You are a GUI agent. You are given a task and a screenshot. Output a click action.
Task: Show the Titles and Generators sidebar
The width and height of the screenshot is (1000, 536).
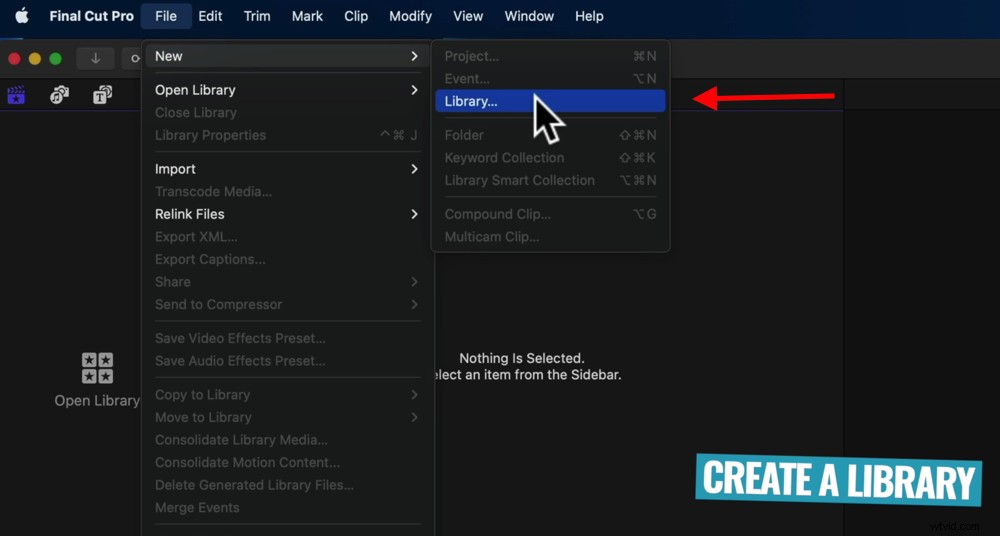(103, 95)
